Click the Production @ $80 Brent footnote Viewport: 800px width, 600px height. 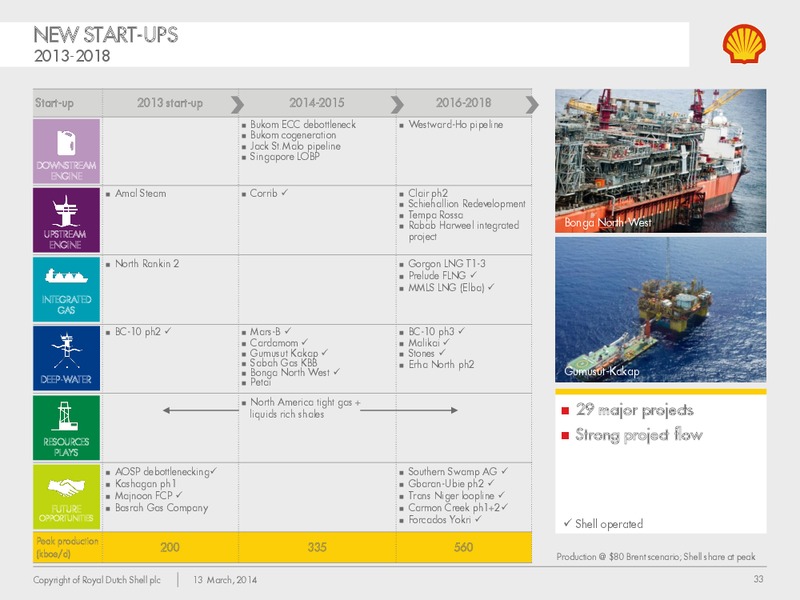[656, 557]
